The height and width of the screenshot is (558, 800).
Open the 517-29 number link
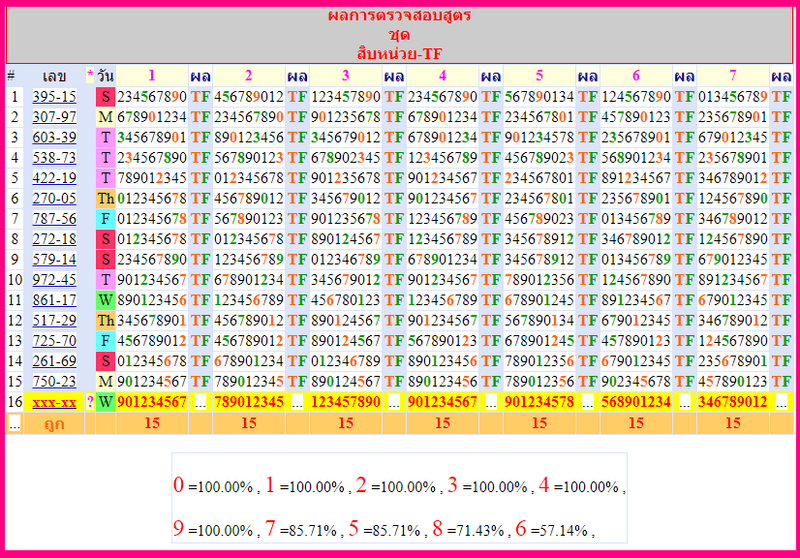54,320
